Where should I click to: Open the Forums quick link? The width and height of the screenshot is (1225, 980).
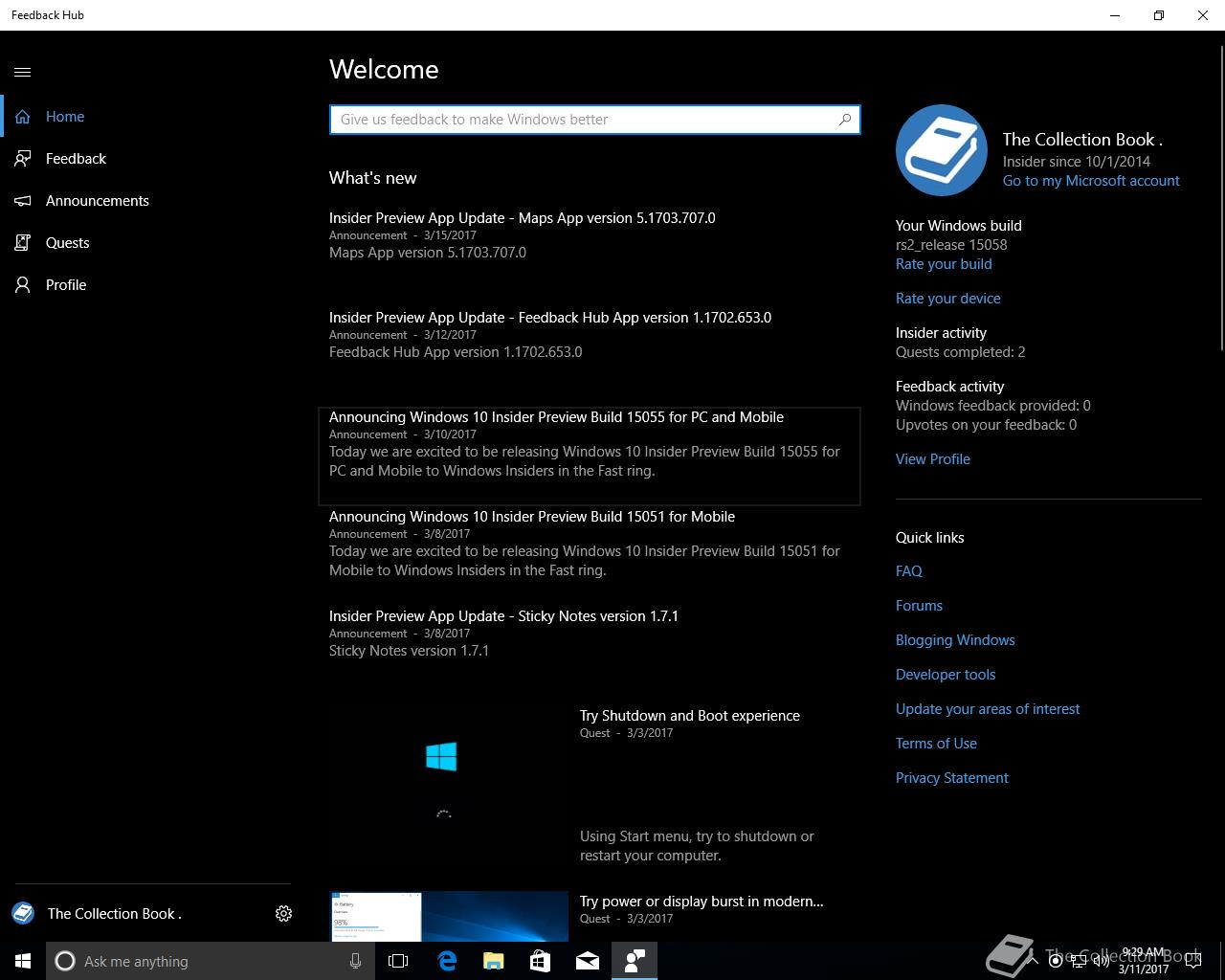pyautogui.click(x=919, y=606)
